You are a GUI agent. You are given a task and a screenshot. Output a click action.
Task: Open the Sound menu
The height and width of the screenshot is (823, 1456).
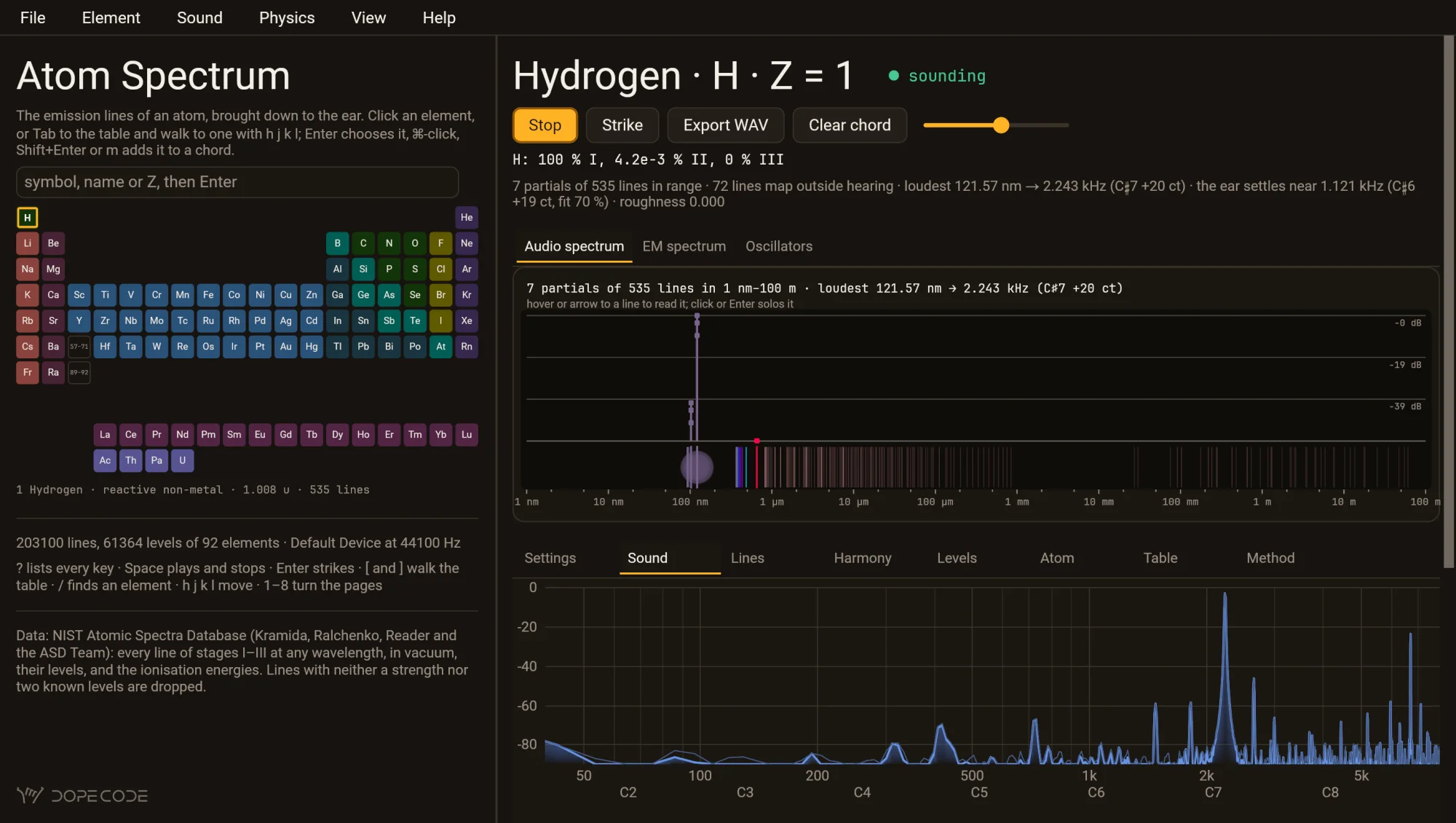(199, 17)
